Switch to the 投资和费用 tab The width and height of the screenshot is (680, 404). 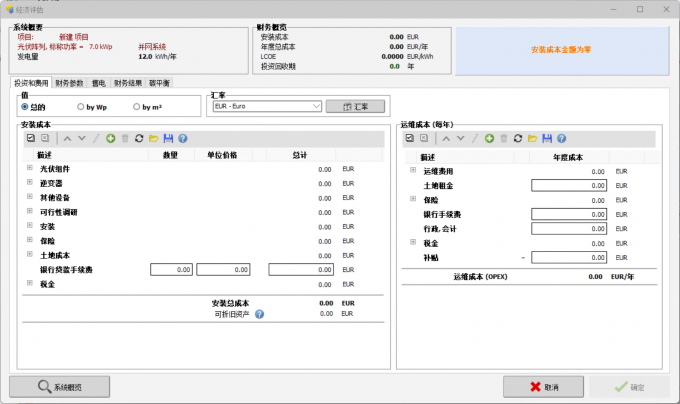[31, 83]
